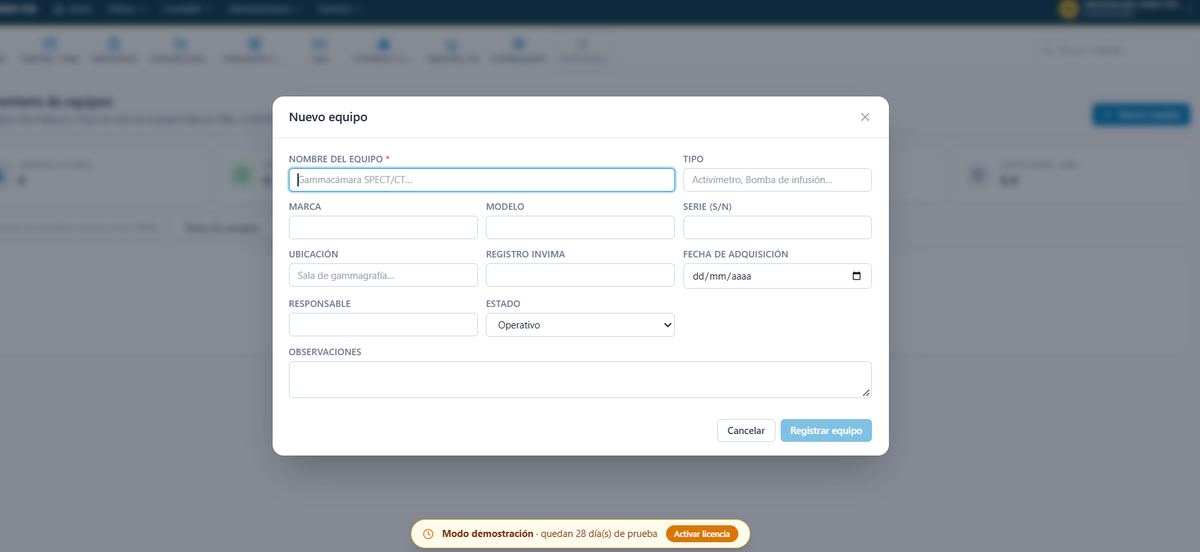Image resolution: width=1200 pixels, height=552 pixels.
Task: Close the Nuevo equipo dialog
Action: click(x=865, y=117)
